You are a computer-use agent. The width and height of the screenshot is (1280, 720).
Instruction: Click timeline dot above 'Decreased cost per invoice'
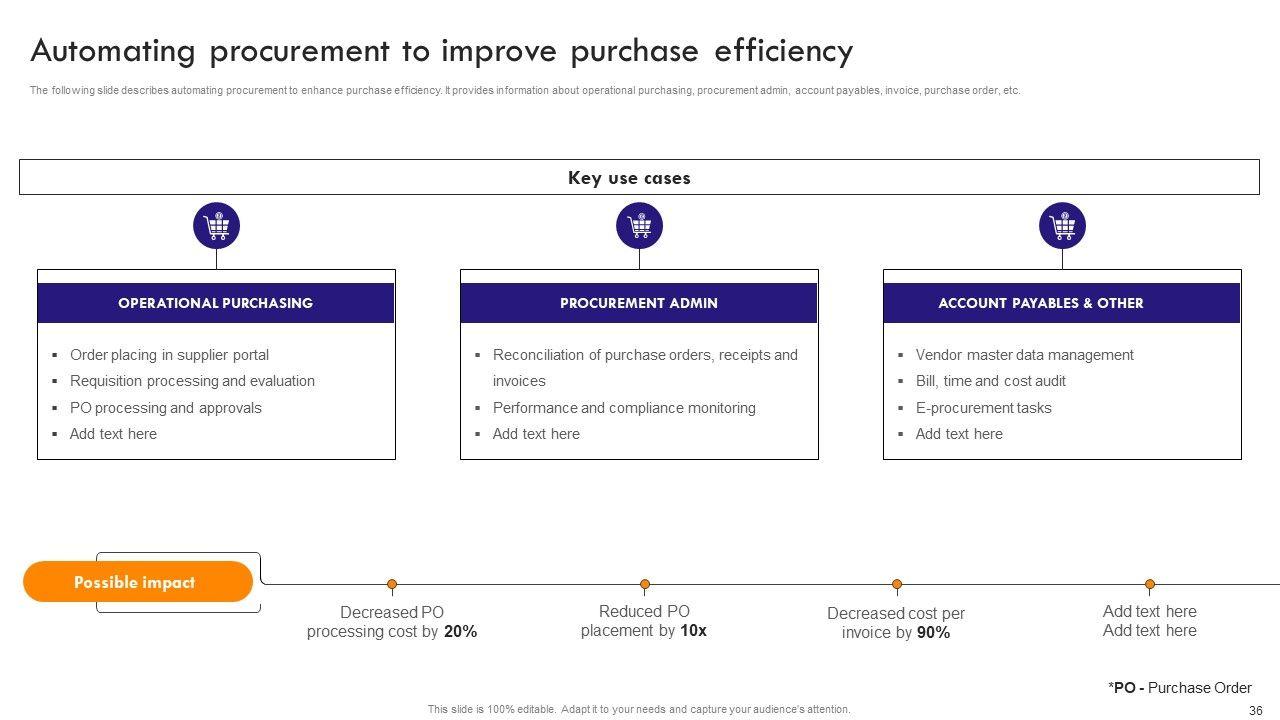897,584
